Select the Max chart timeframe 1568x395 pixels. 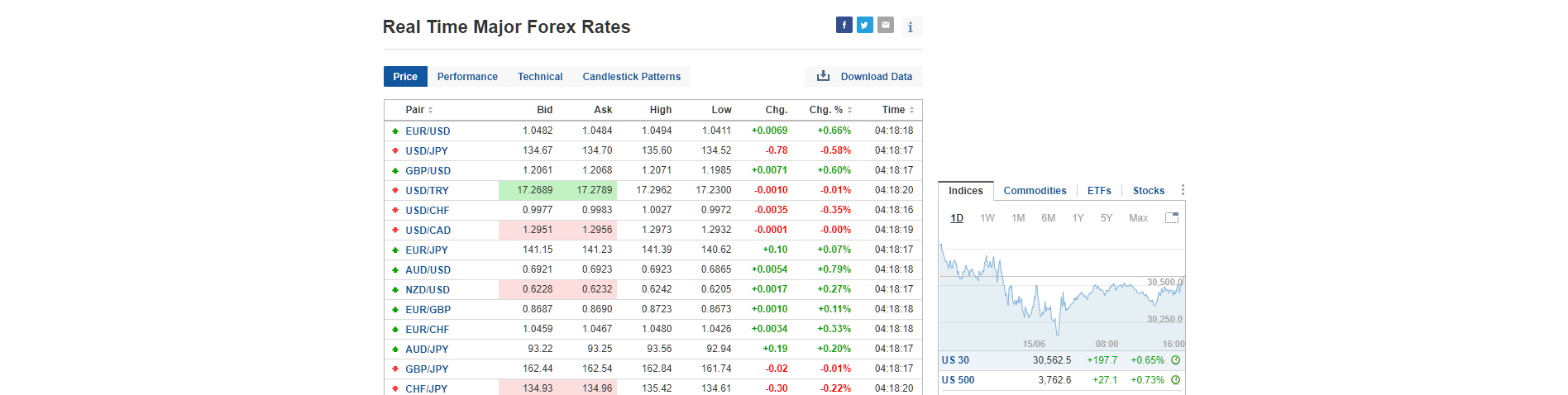(x=1138, y=218)
